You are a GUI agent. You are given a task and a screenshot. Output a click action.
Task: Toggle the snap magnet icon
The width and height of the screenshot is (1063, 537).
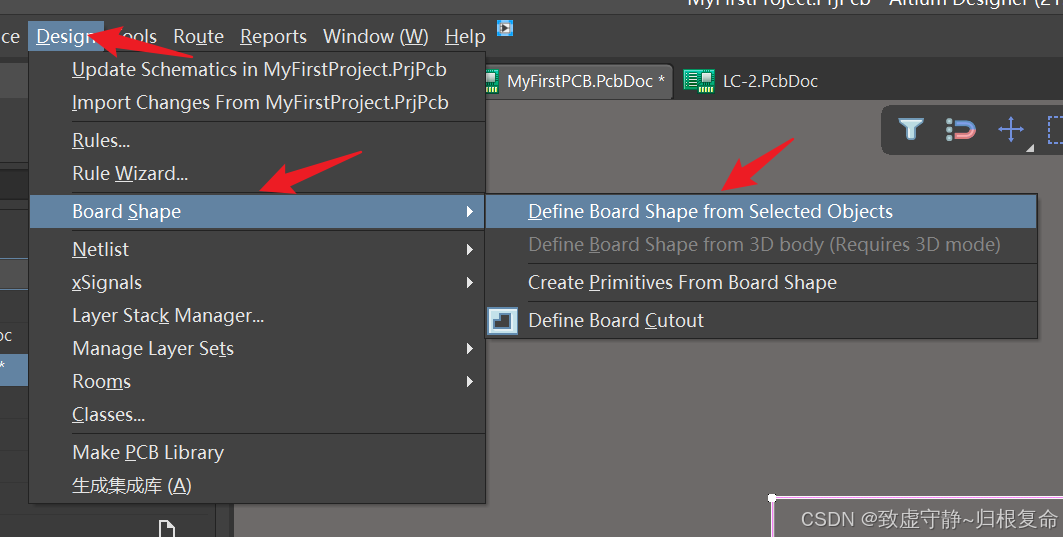point(961,129)
